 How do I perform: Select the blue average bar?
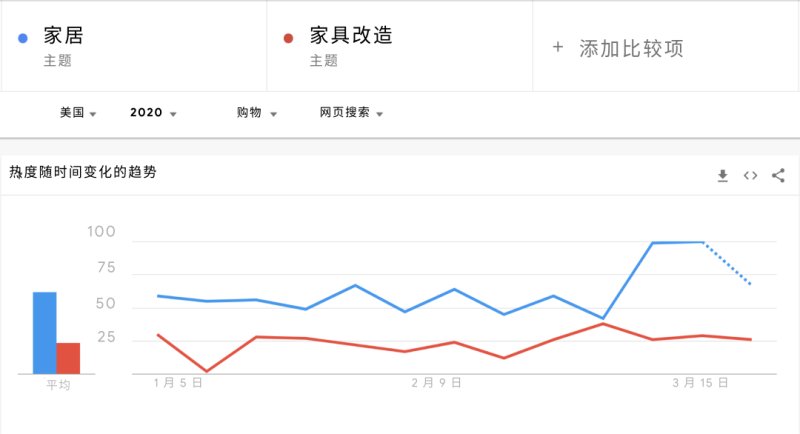[x=44, y=332]
